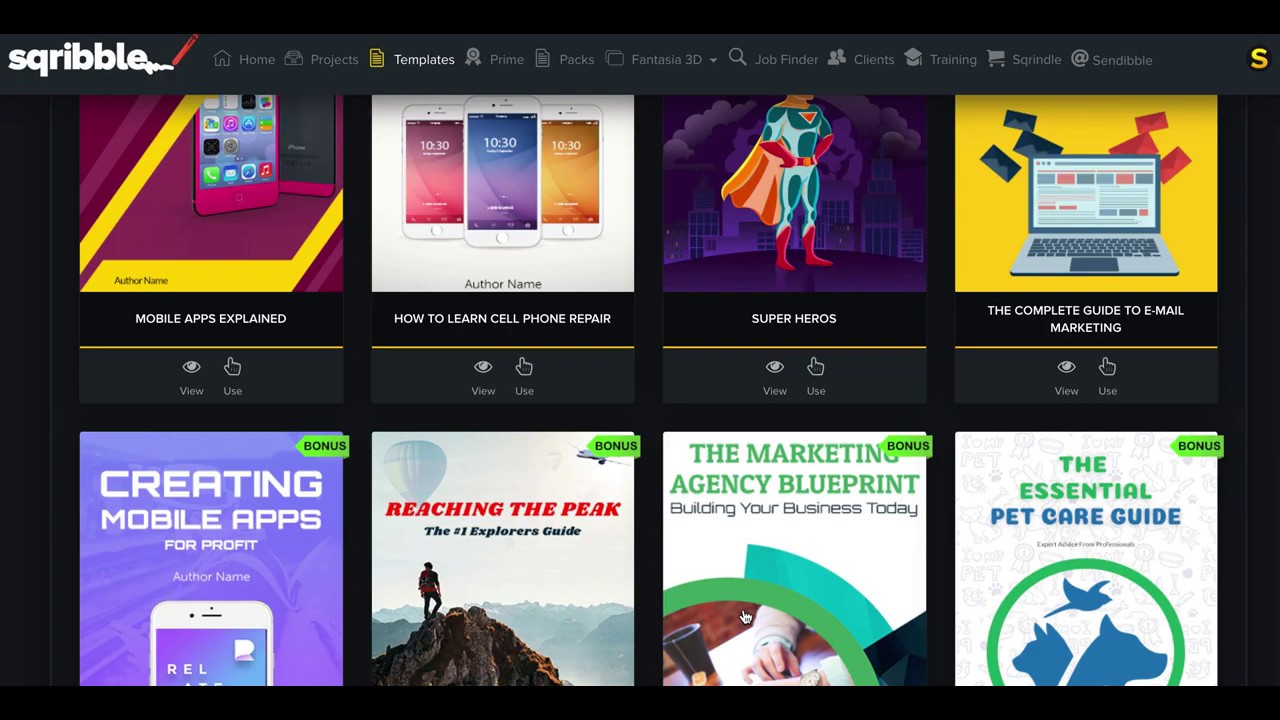Click the Training graduation cap icon
The image size is (1280, 720).
(913, 58)
